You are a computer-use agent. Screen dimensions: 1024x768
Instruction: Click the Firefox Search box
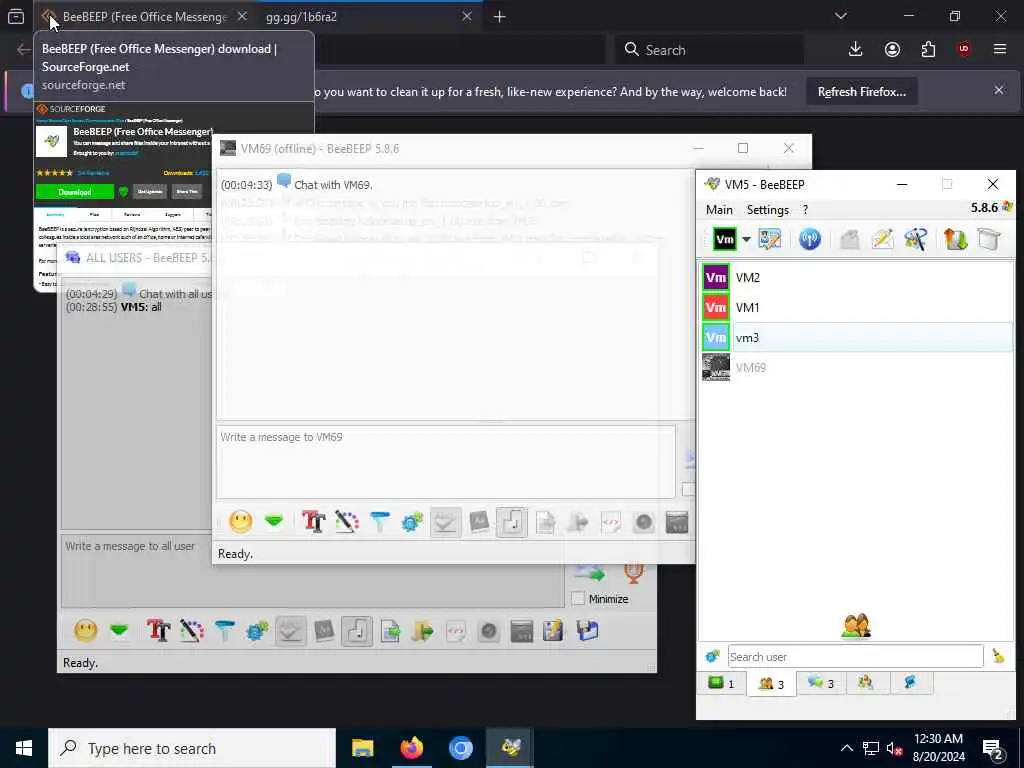[709, 50]
